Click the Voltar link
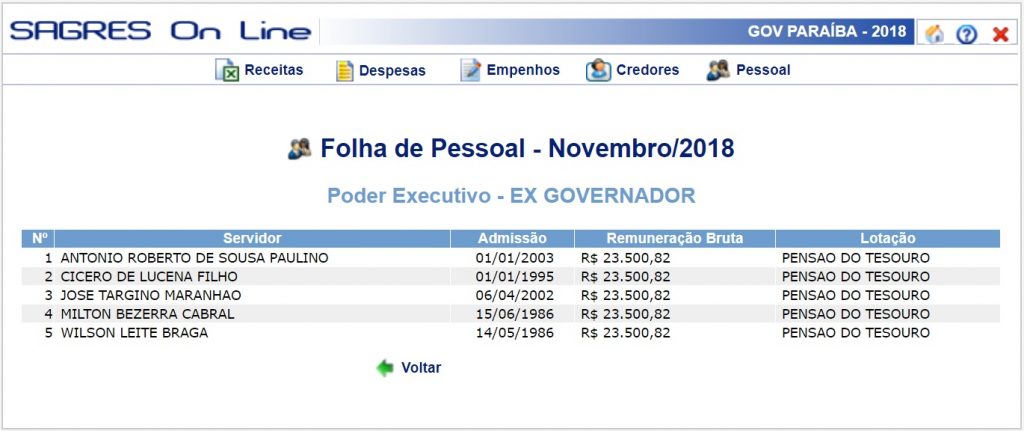Image resolution: width=1024 pixels, height=431 pixels. click(421, 368)
